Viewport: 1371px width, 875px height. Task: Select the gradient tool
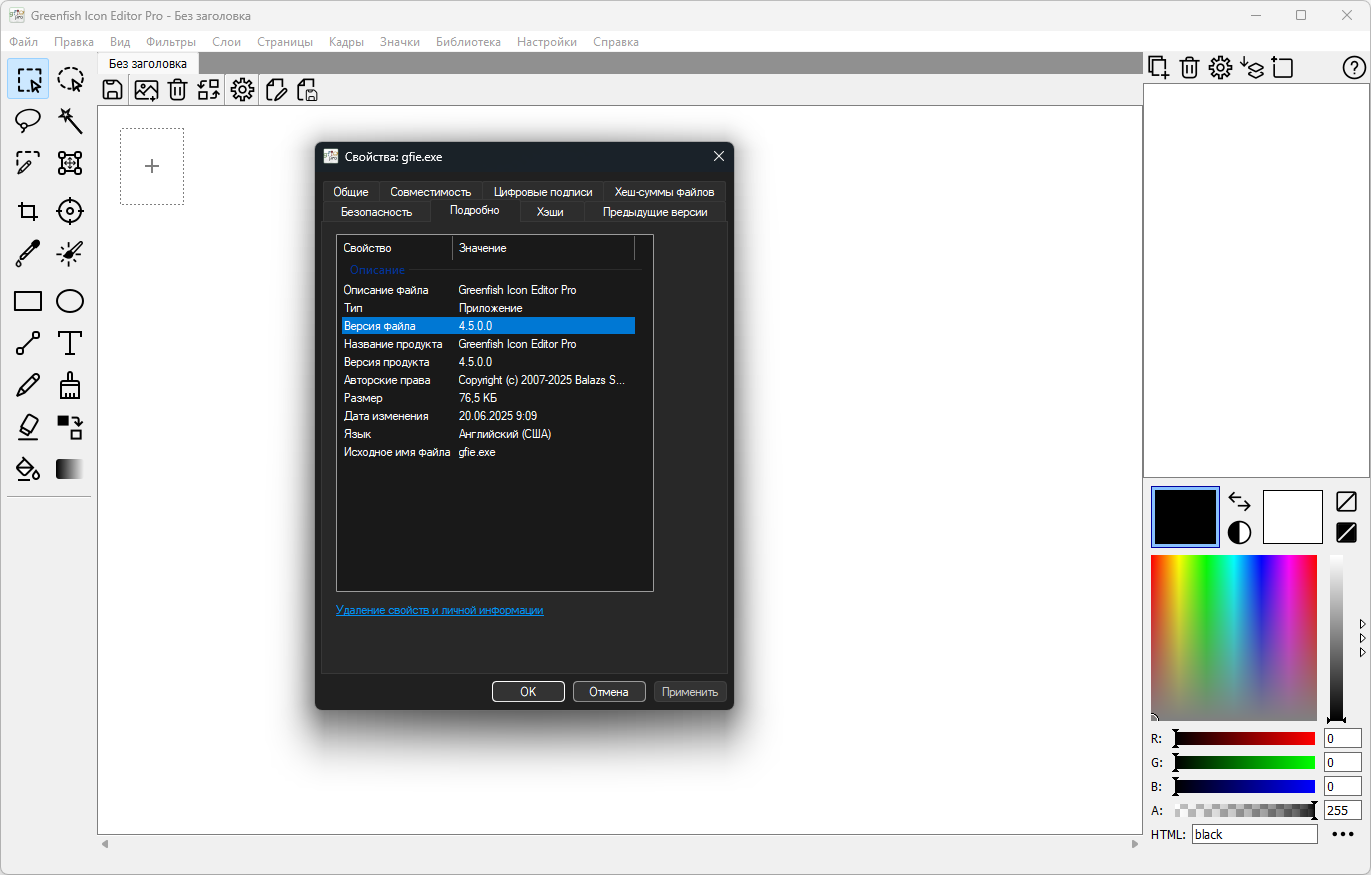(x=70, y=469)
